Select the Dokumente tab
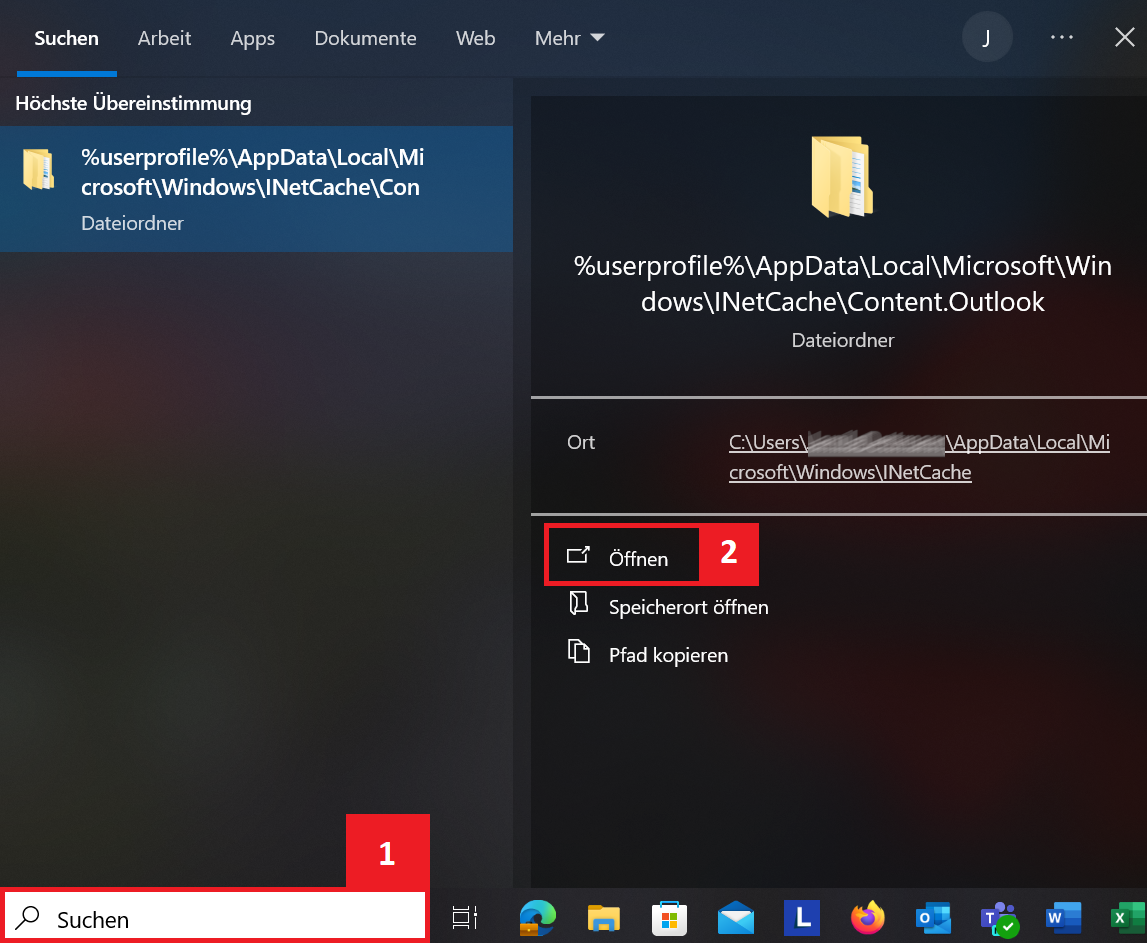1147x943 pixels. [365, 39]
